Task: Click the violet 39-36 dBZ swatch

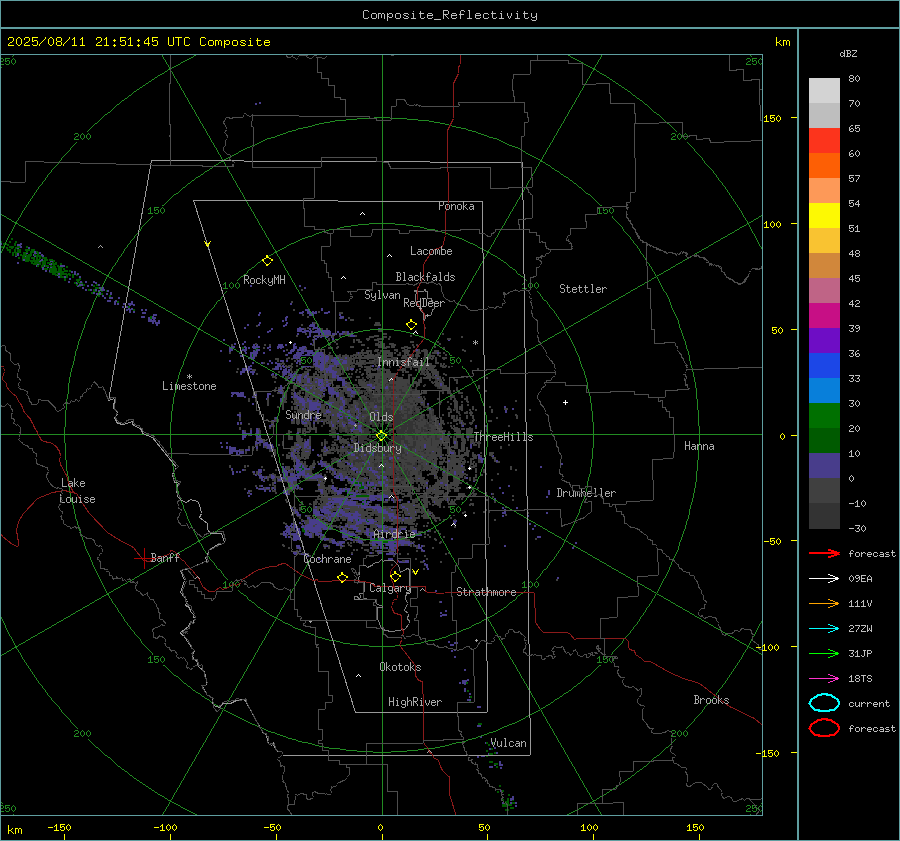Action: [x=824, y=341]
